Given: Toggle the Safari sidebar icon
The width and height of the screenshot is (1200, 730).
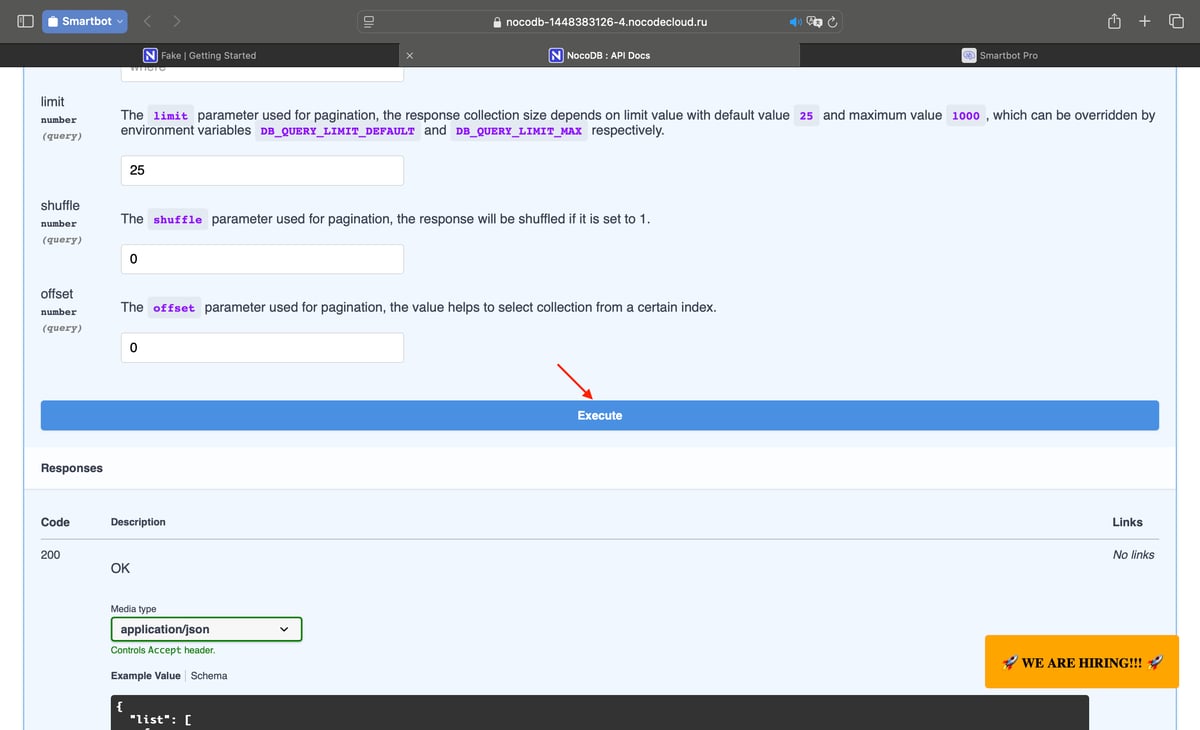Looking at the screenshot, I should click(x=26, y=21).
